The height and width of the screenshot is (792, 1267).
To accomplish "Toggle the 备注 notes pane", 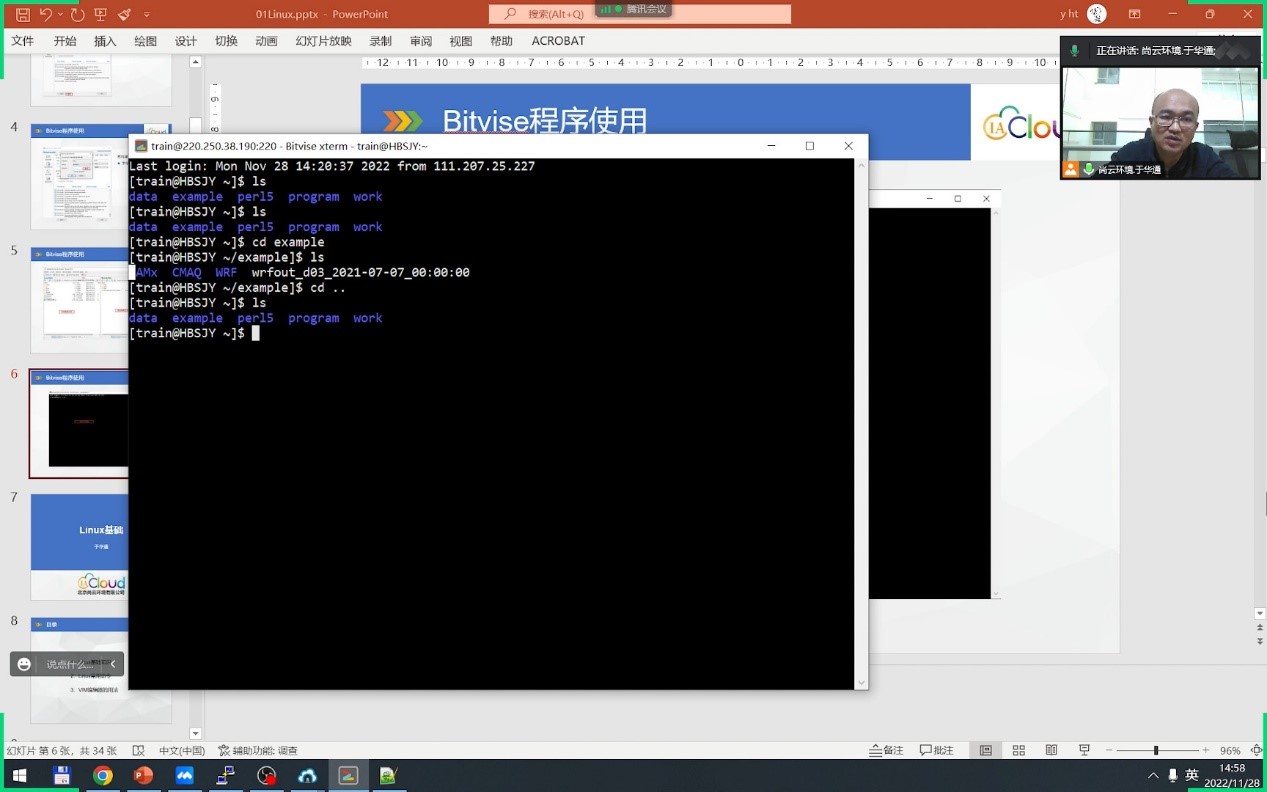I will coord(887,750).
